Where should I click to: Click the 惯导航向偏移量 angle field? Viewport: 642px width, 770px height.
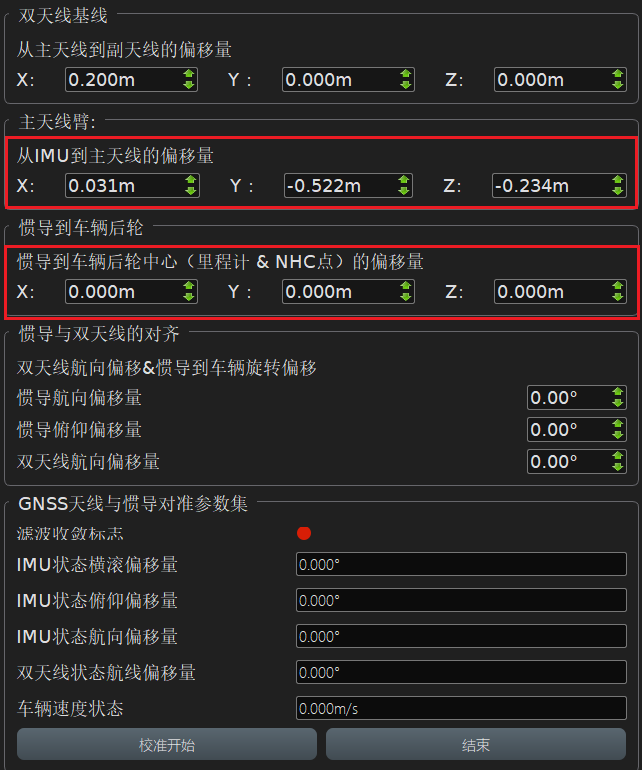(577, 398)
